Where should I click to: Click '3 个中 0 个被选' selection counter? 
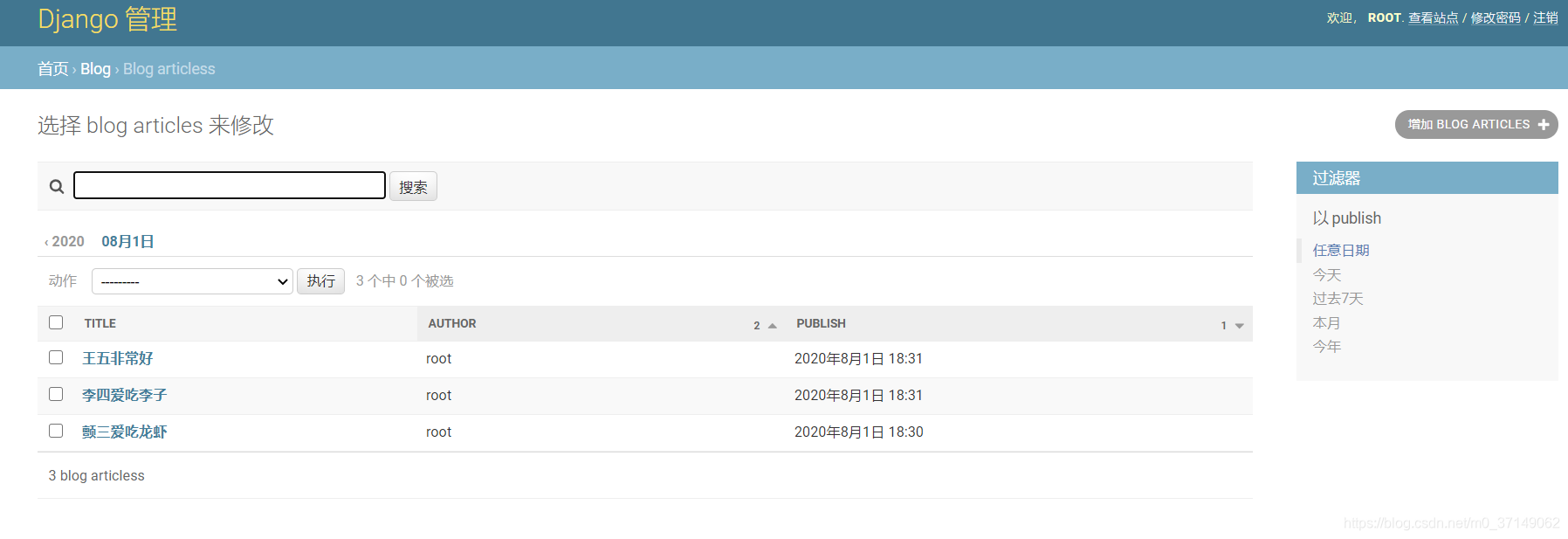point(404,281)
